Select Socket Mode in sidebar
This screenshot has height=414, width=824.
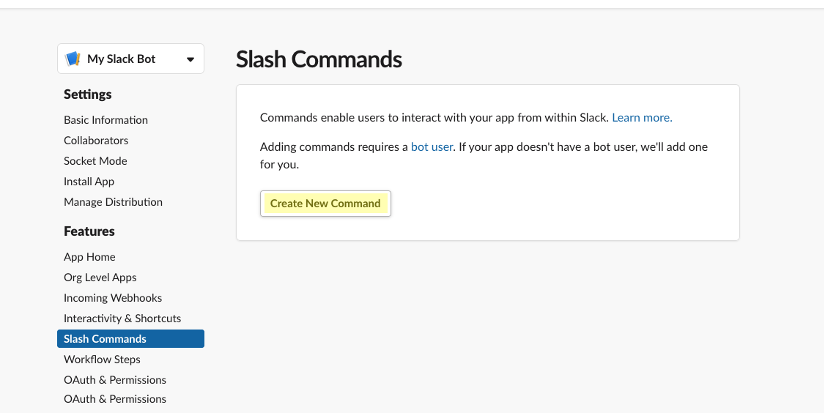pos(95,161)
